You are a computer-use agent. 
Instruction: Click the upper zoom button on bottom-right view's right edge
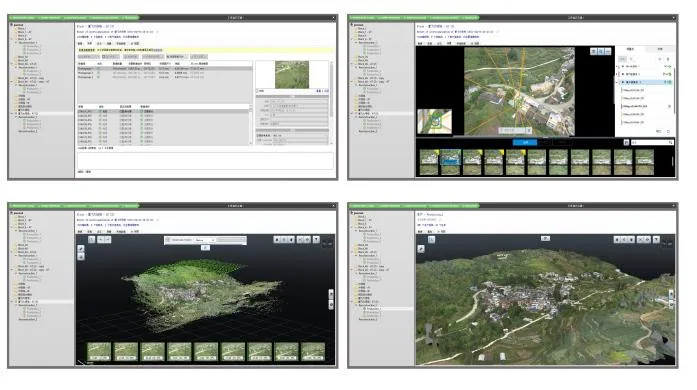point(671,294)
